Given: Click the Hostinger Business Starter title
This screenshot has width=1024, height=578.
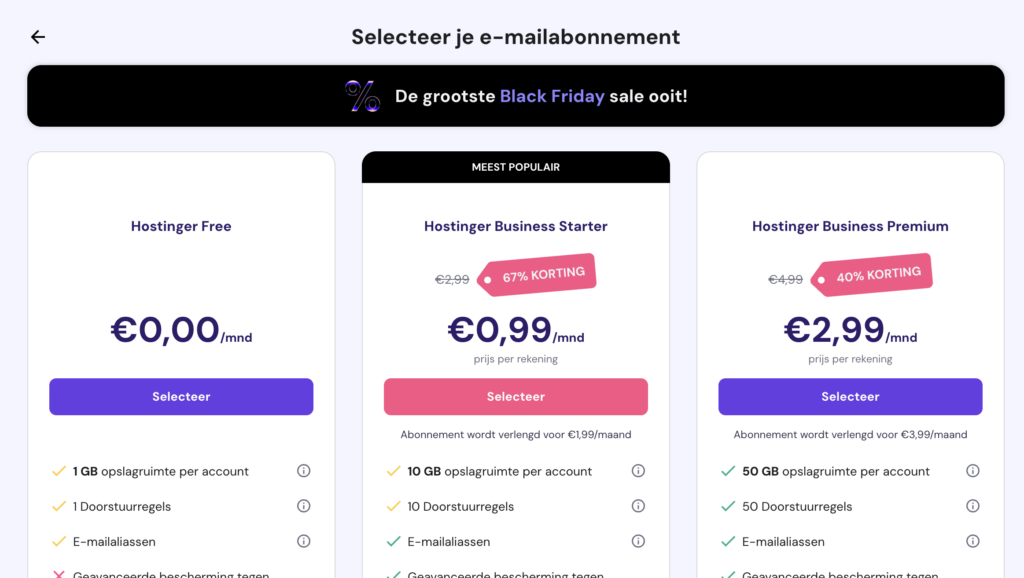Looking at the screenshot, I should point(515,226).
